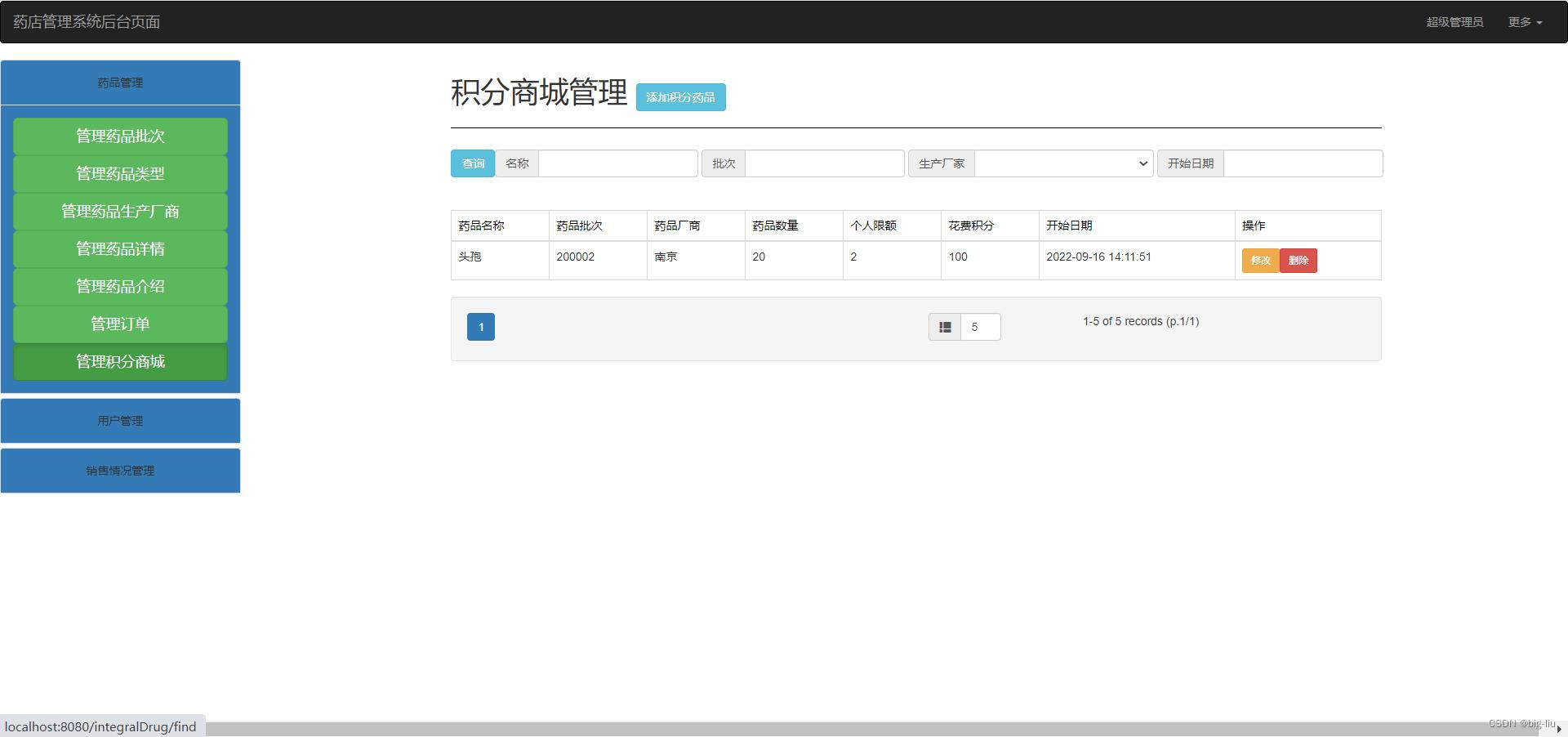Select 管理药品类型 in the sidebar
This screenshot has width=1568, height=737.
point(119,173)
